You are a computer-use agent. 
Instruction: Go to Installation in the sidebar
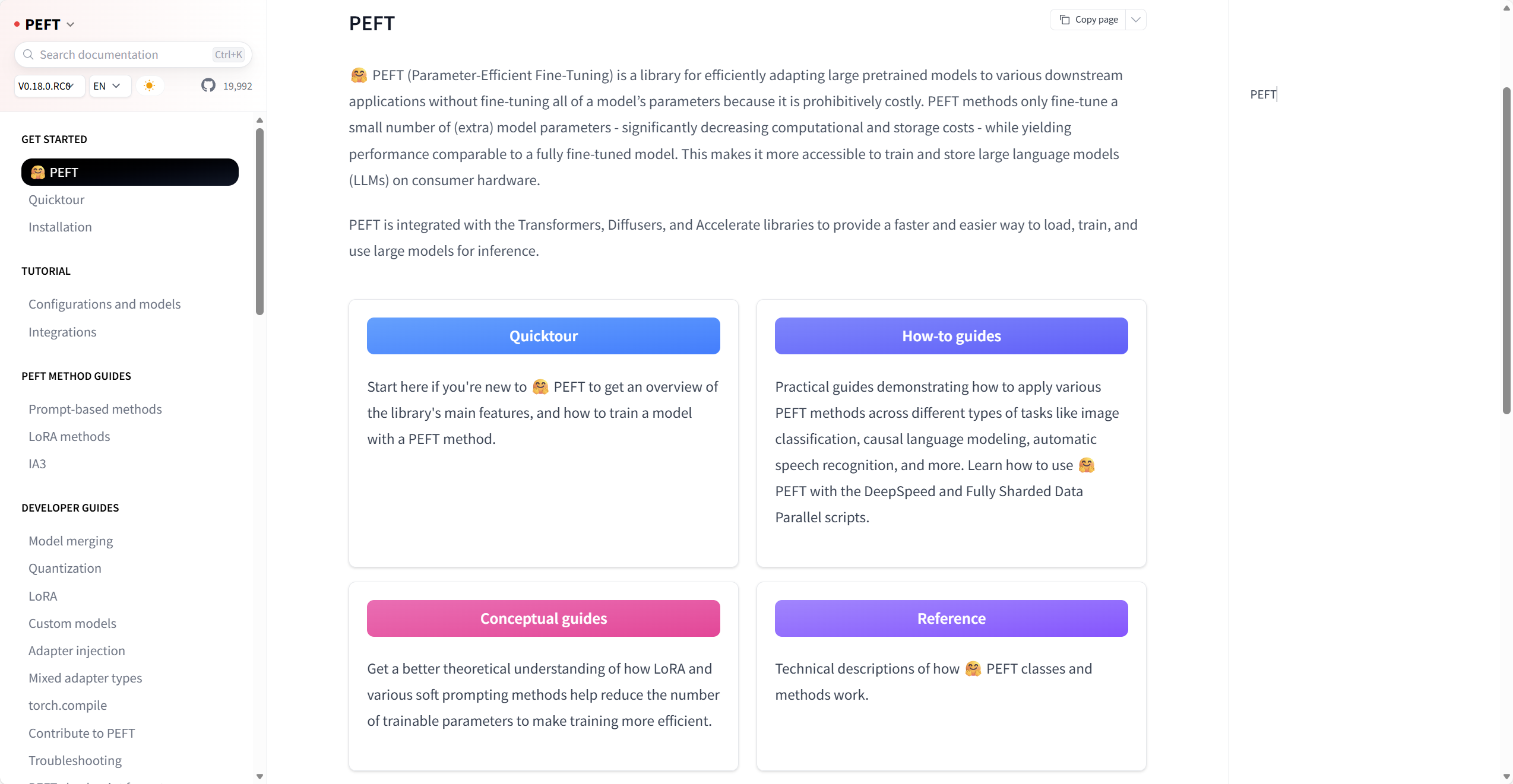pyautogui.click(x=60, y=227)
